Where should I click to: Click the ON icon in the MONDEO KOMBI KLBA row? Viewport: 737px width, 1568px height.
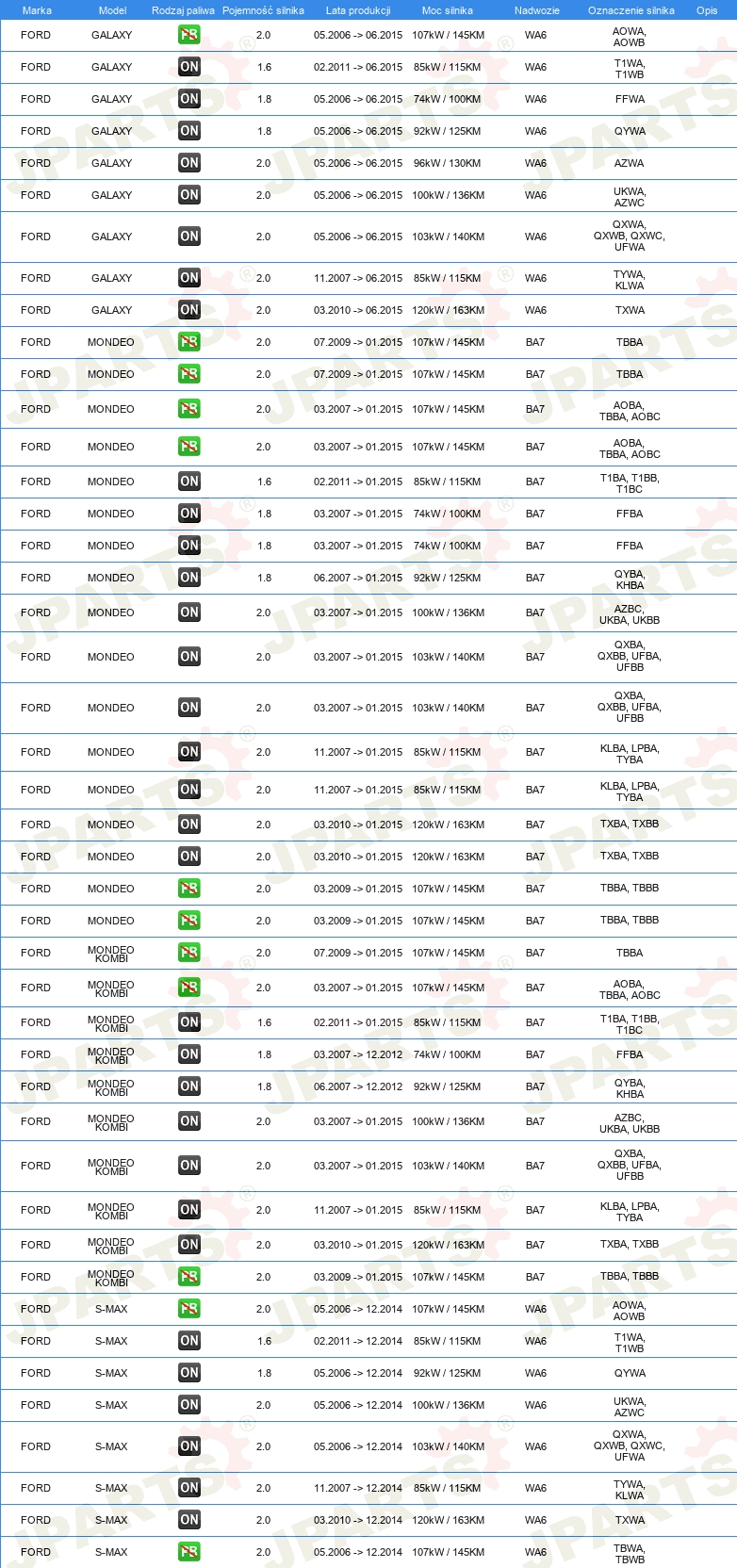[x=189, y=1210]
